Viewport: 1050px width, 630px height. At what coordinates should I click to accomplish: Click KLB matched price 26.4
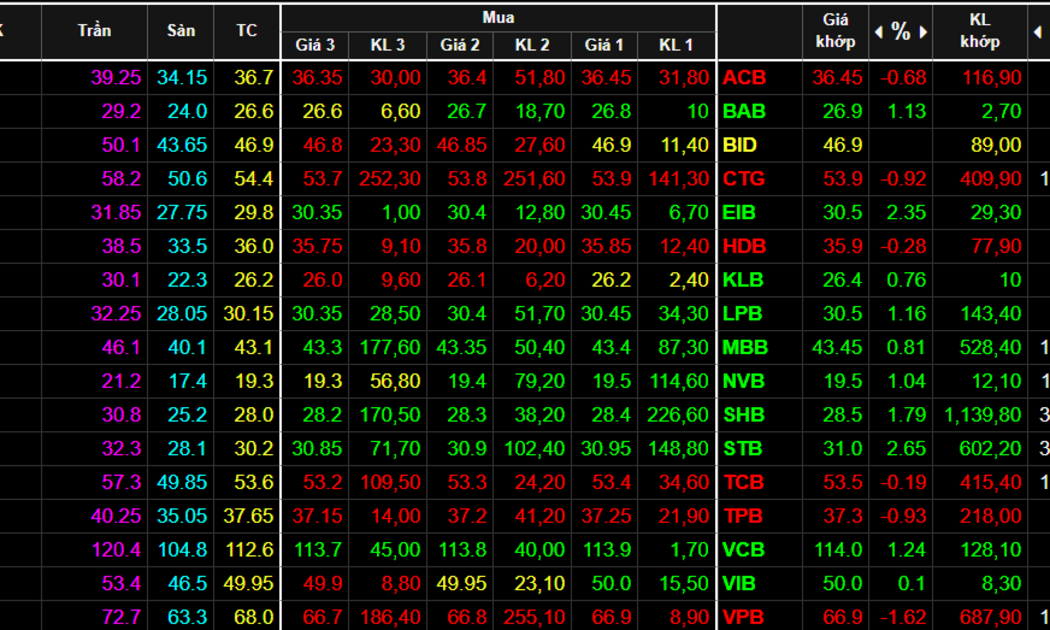(842, 280)
